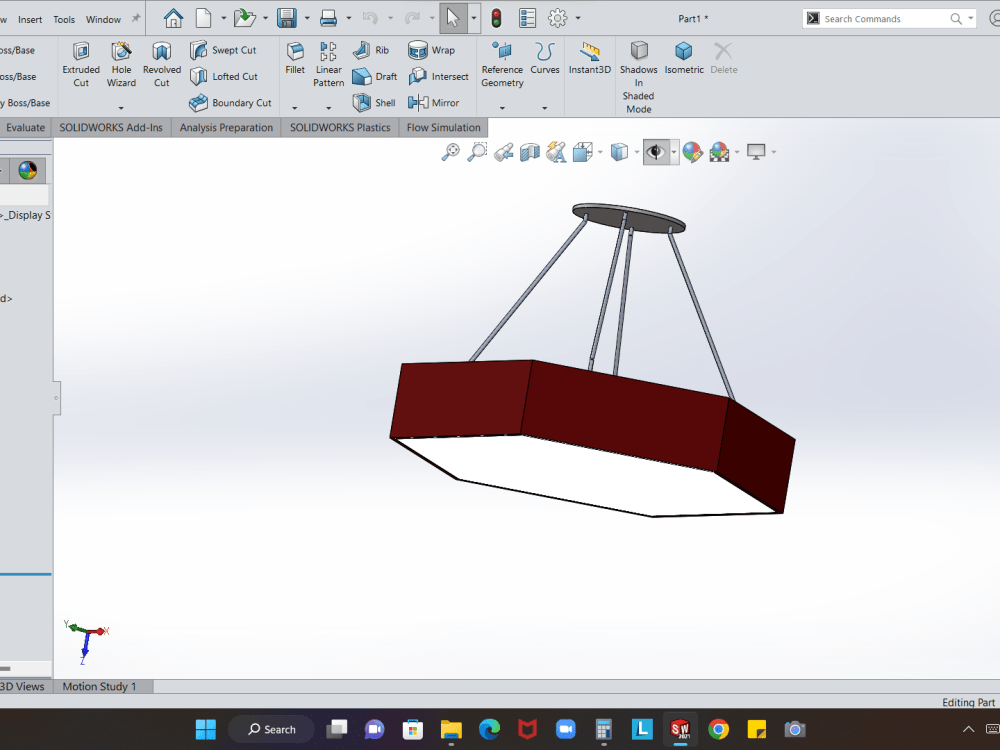Expand the Save button dropdown

pyautogui.click(x=306, y=17)
